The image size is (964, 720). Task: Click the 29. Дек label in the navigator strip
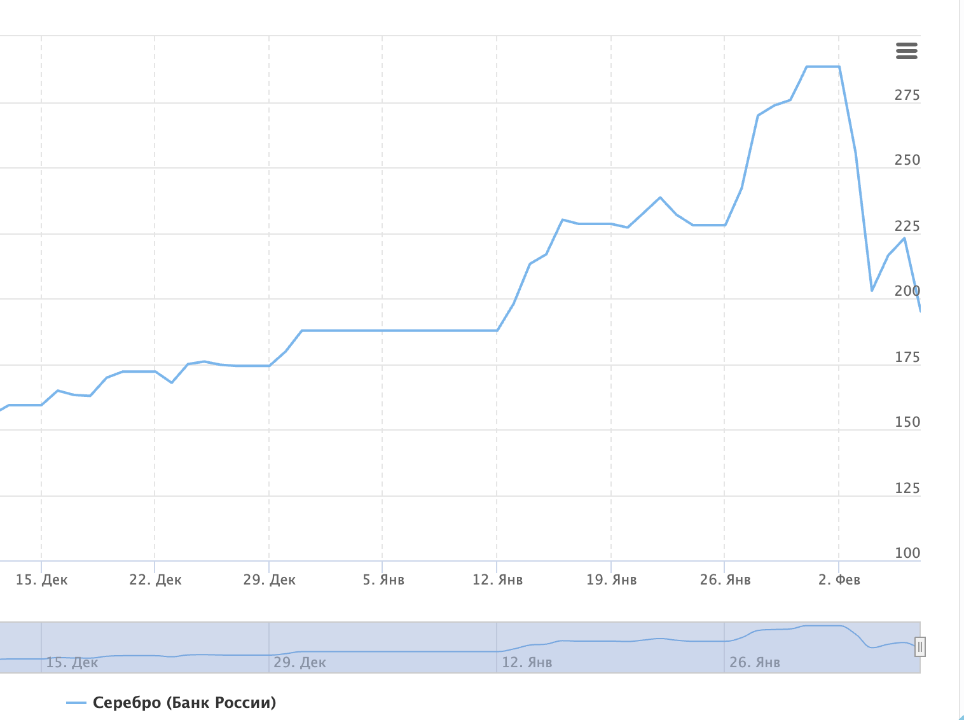(x=299, y=662)
